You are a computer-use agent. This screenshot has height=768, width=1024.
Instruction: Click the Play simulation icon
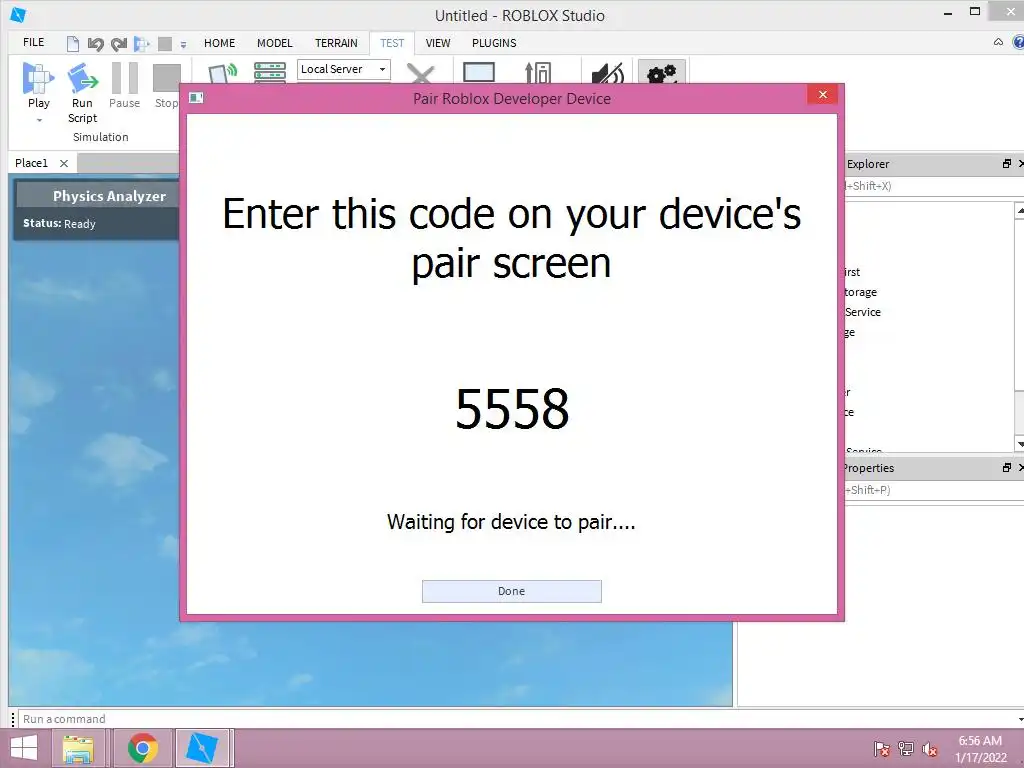coord(38,78)
